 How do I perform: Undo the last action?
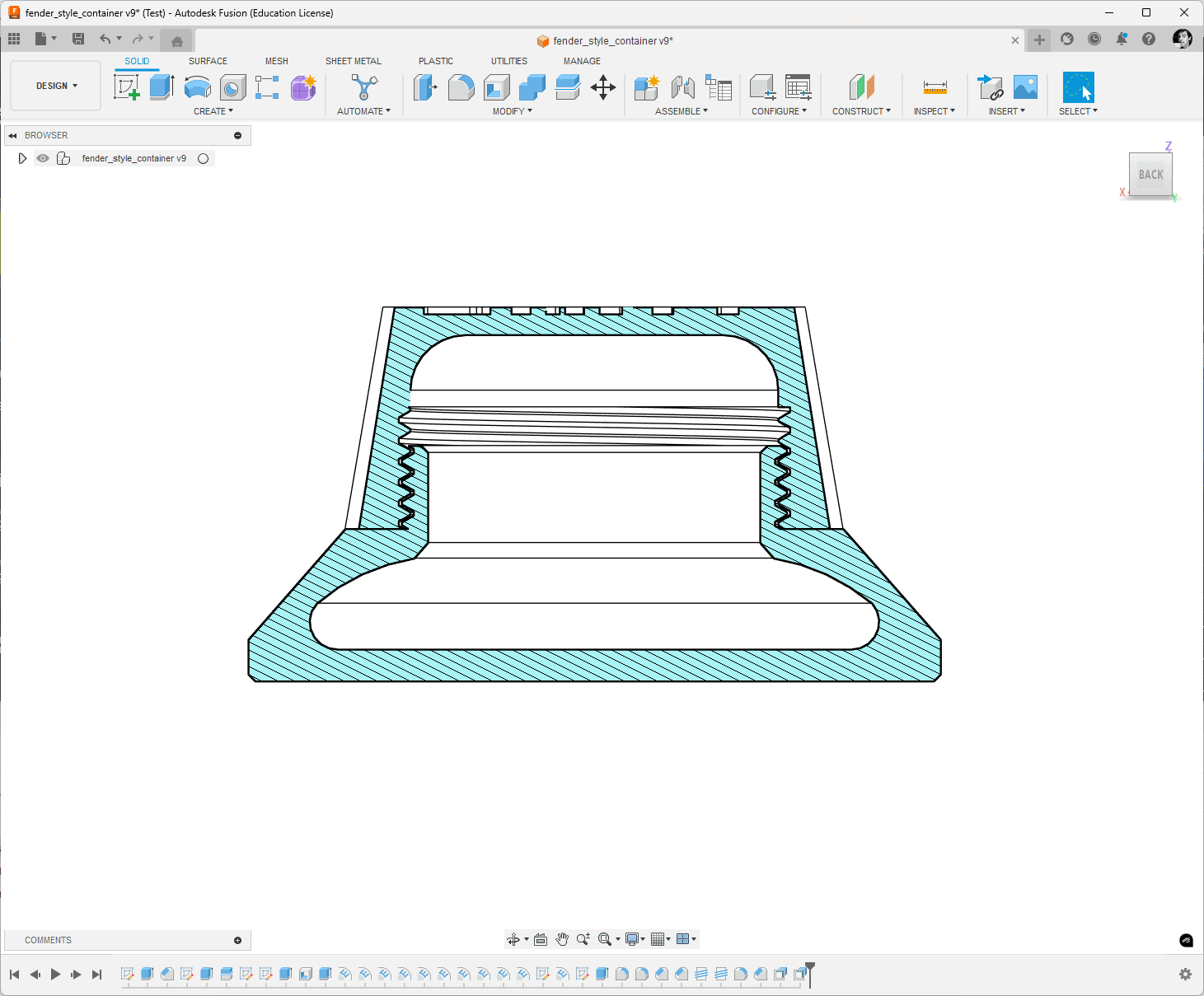[105, 39]
